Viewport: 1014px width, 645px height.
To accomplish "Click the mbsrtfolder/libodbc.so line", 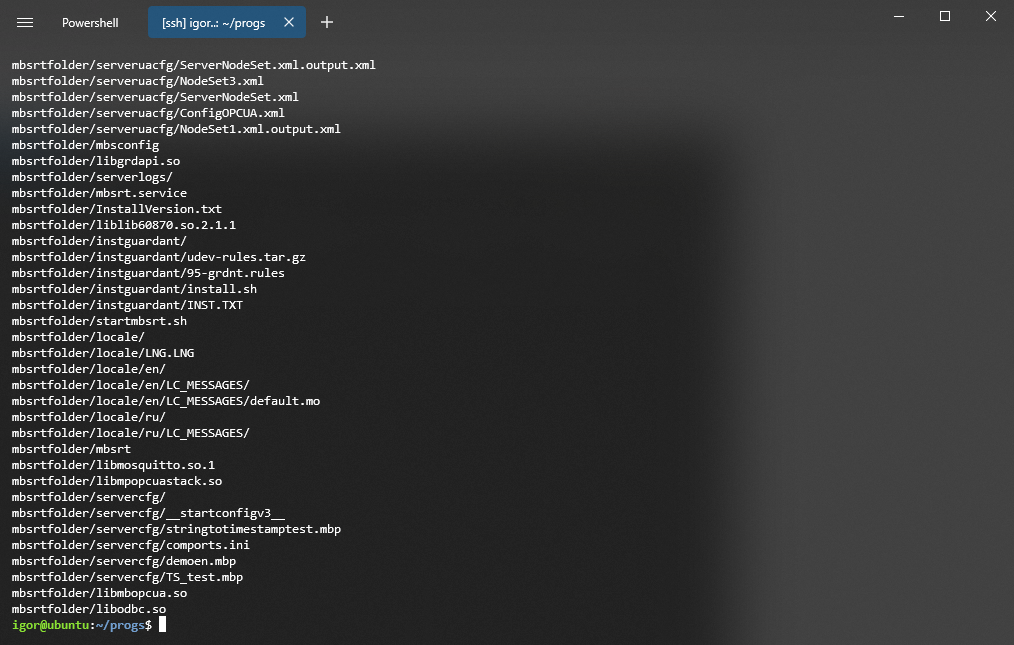I will tap(89, 609).
